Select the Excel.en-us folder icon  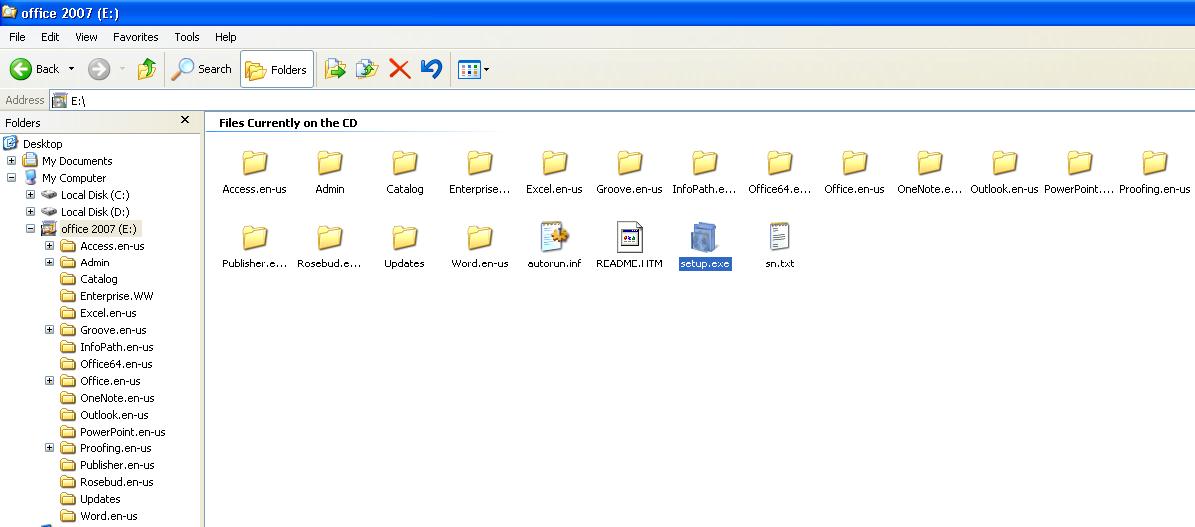(554, 162)
